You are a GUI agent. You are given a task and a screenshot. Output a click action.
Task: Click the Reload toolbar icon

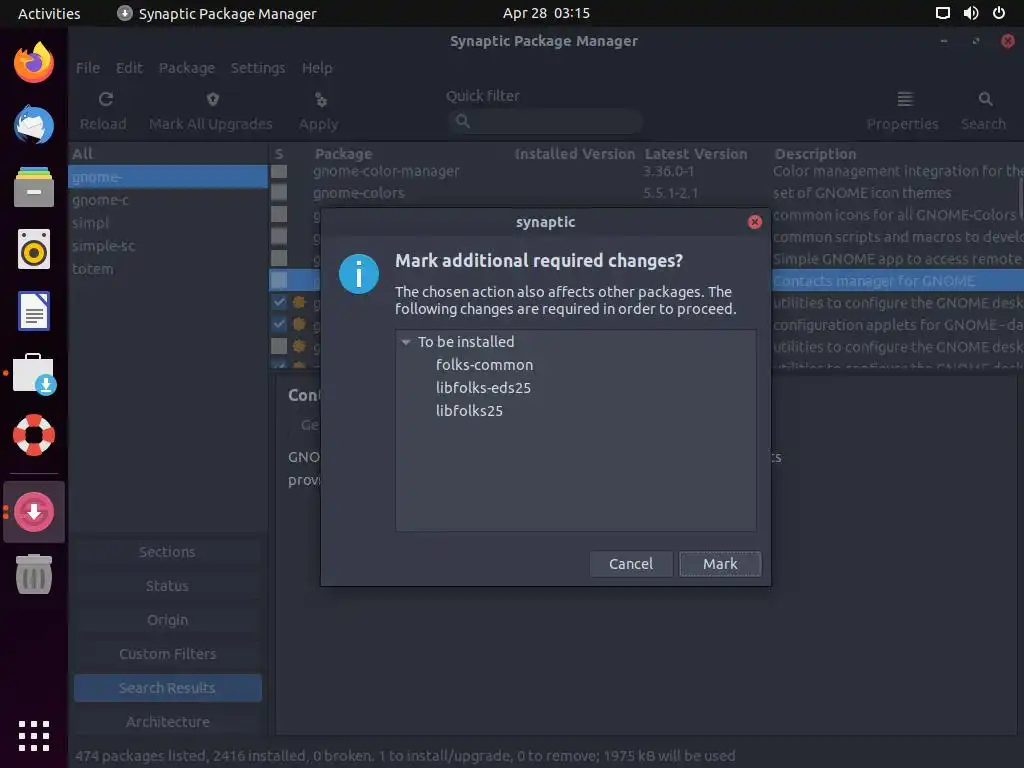pos(105,99)
